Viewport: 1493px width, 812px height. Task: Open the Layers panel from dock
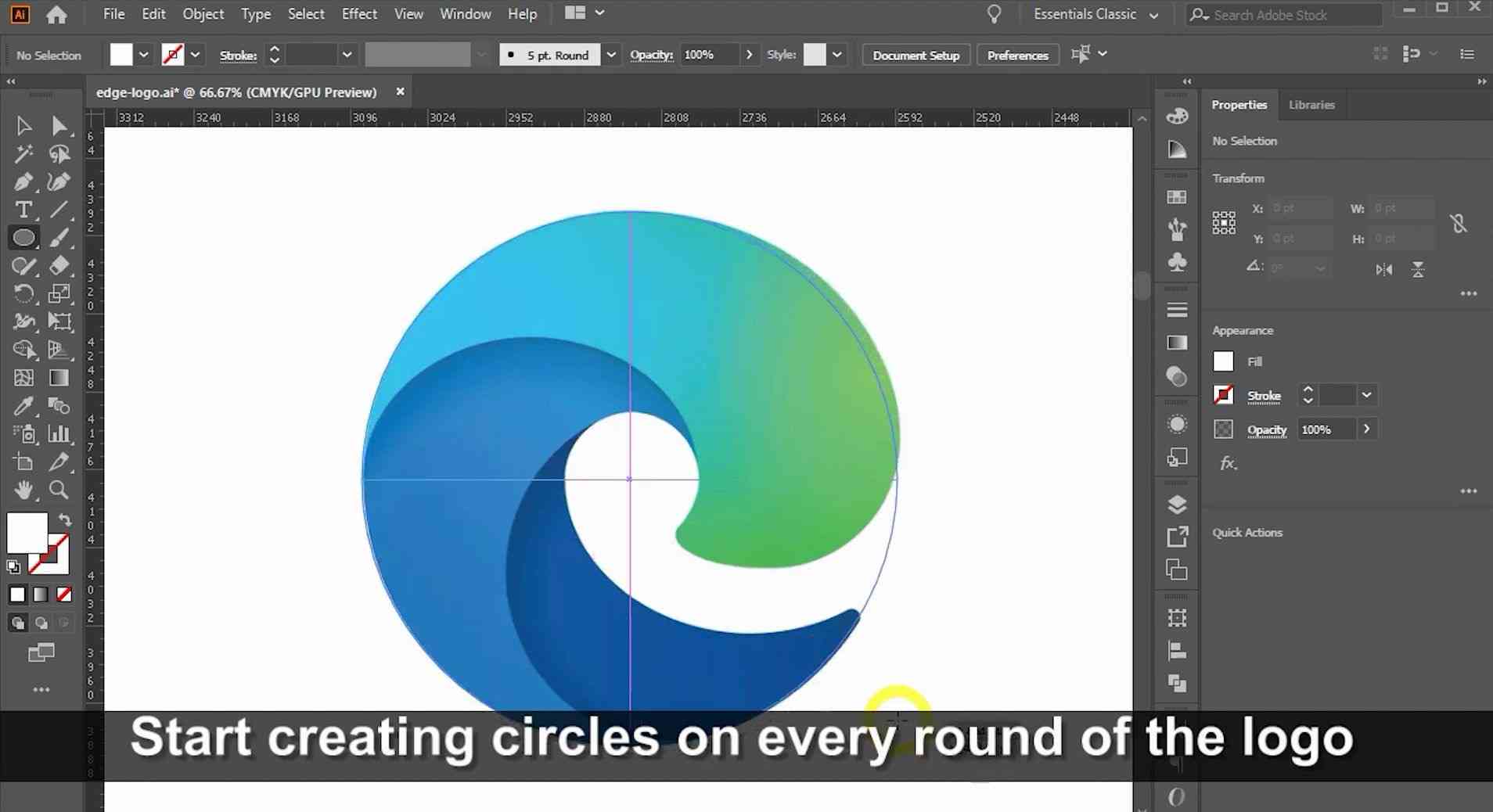[1177, 505]
